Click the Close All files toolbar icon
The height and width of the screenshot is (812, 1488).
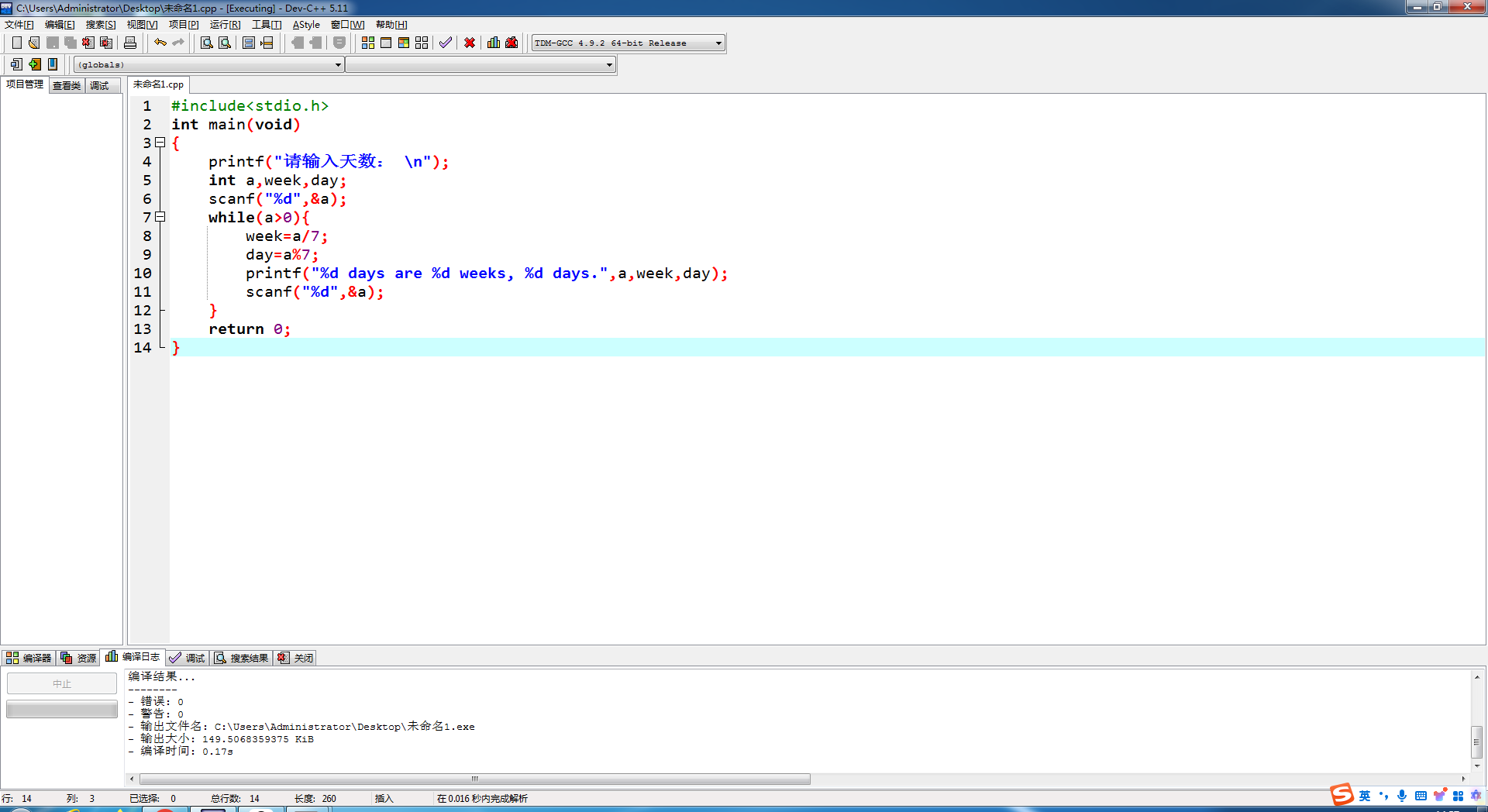[106, 43]
